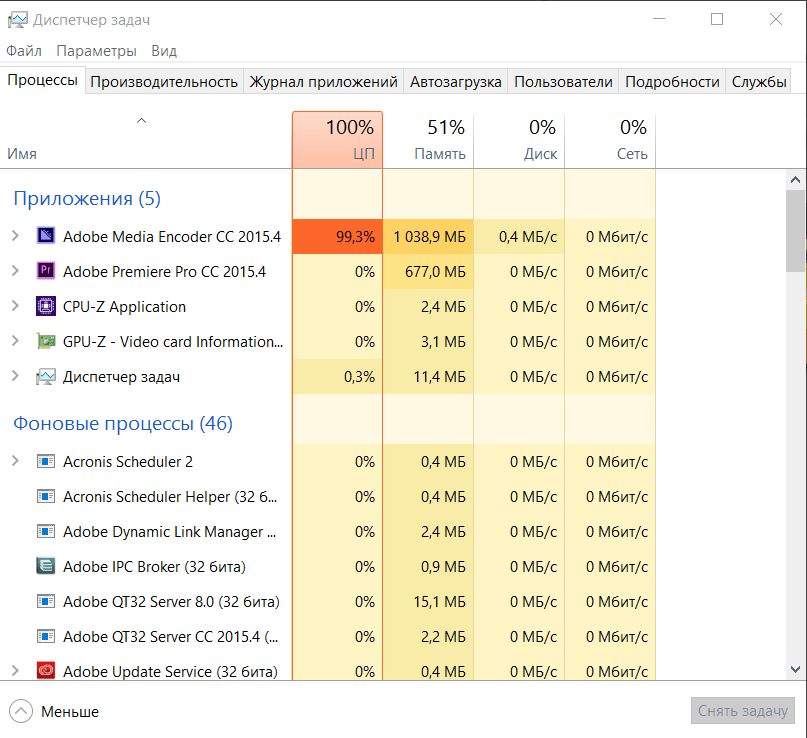This screenshot has width=807, height=738.
Task: Select the Adobe QT32 Server 8.0 name
Action: 171,602
